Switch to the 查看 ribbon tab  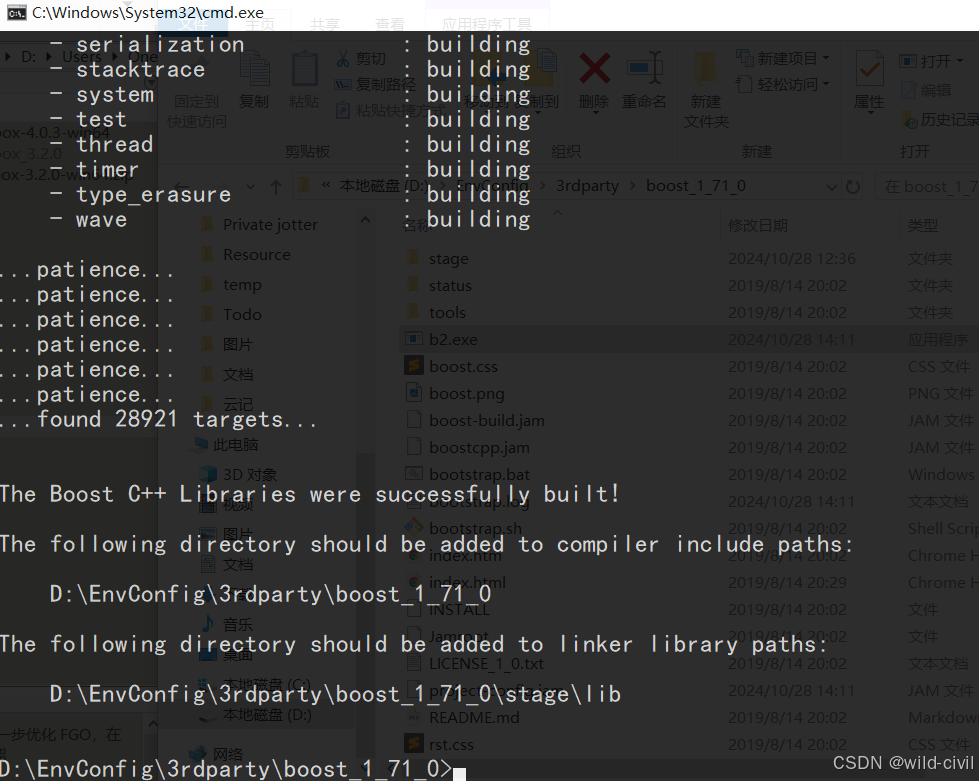pos(389,26)
